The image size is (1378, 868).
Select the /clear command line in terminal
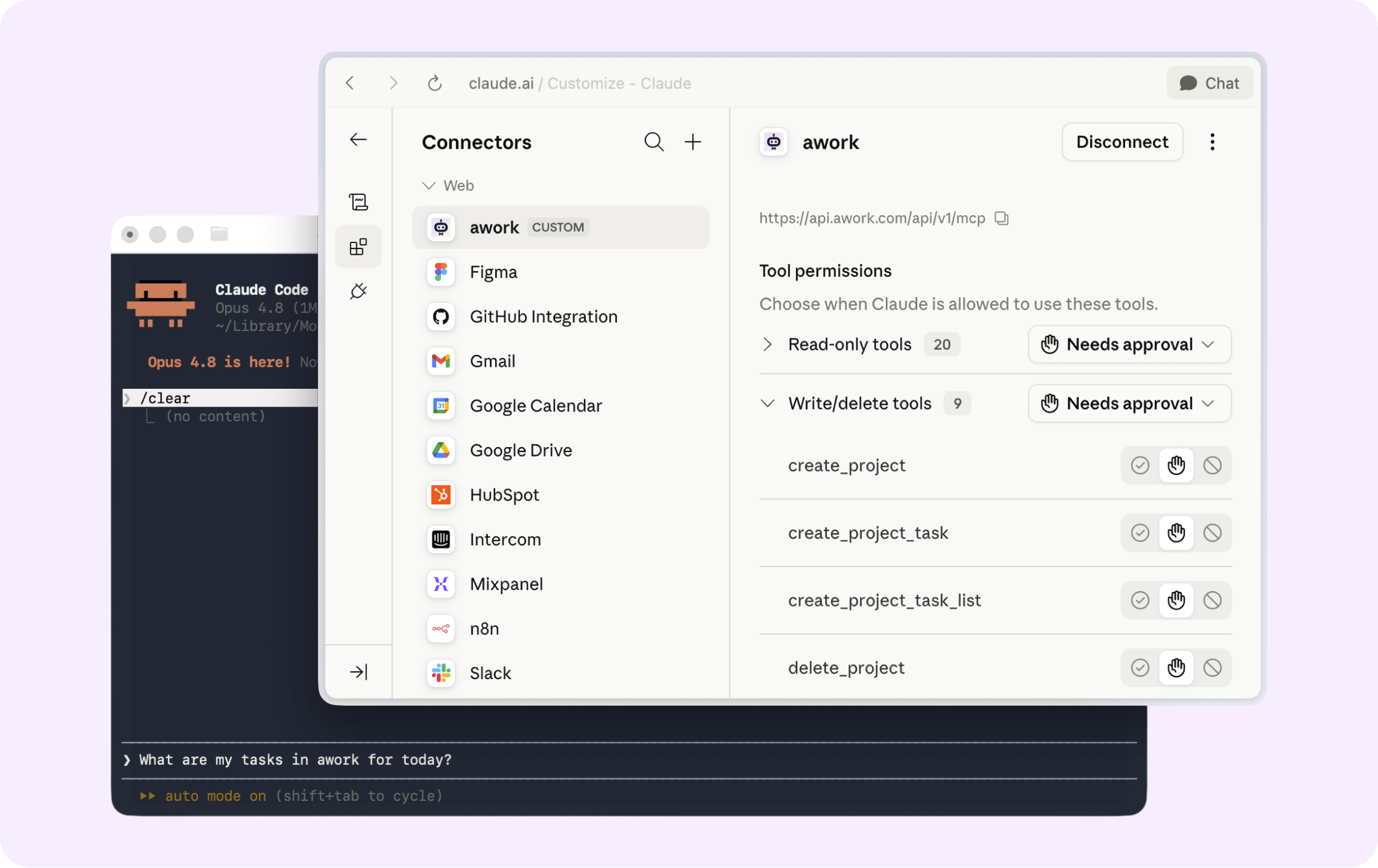(220, 398)
